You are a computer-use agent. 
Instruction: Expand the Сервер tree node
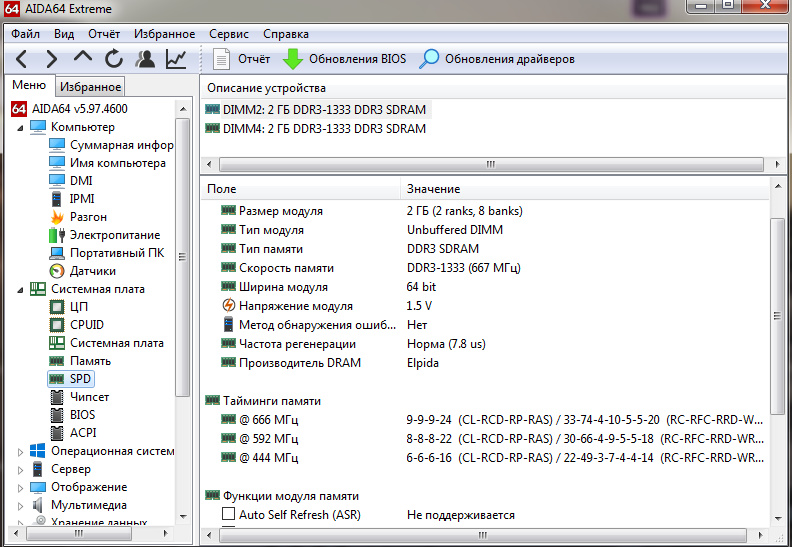[20, 470]
